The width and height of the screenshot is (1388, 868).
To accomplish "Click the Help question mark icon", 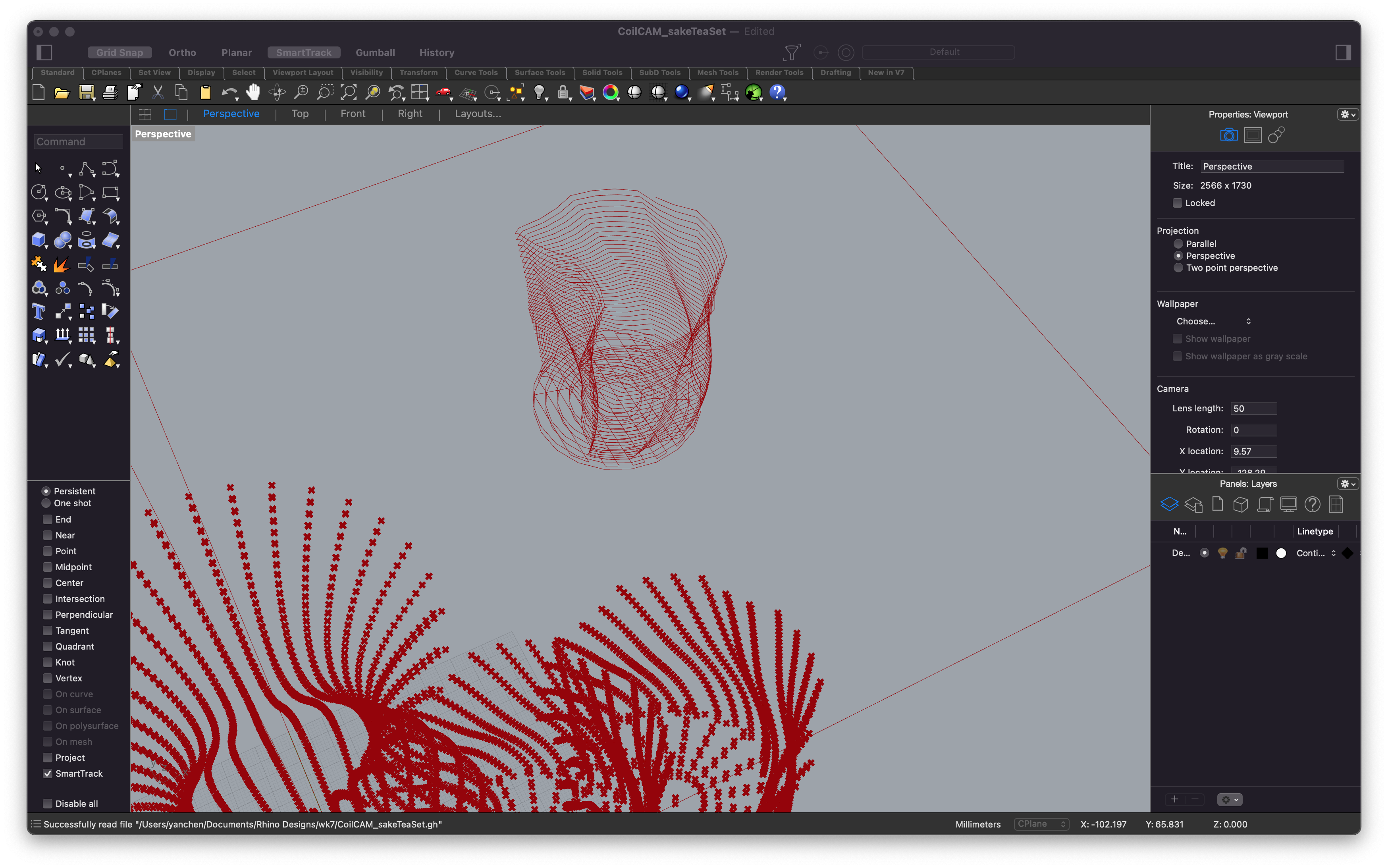I will click(777, 92).
